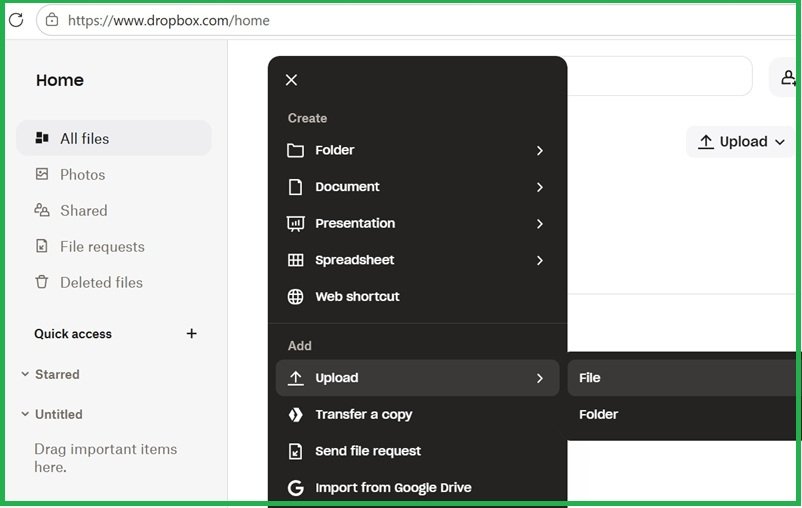Open Deleted files in the sidebar
Screen dimensions: 802x508
(114, 282)
